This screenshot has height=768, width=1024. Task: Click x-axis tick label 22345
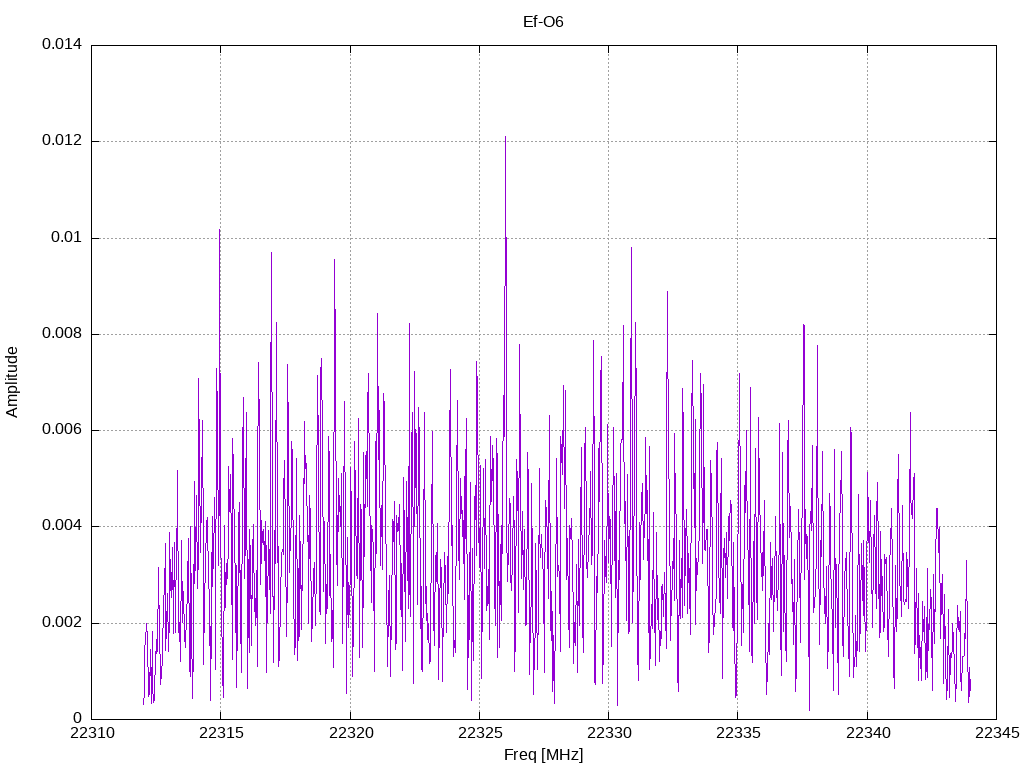pyautogui.click(x=997, y=733)
